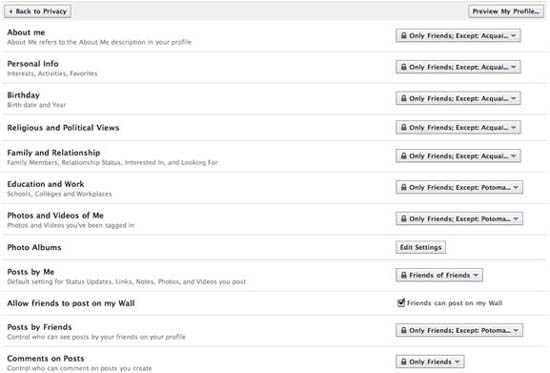Image resolution: width=550 pixels, height=373 pixels.
Task: Click the back arrow icon on Back to Privacy
Action: pos(11,11)
